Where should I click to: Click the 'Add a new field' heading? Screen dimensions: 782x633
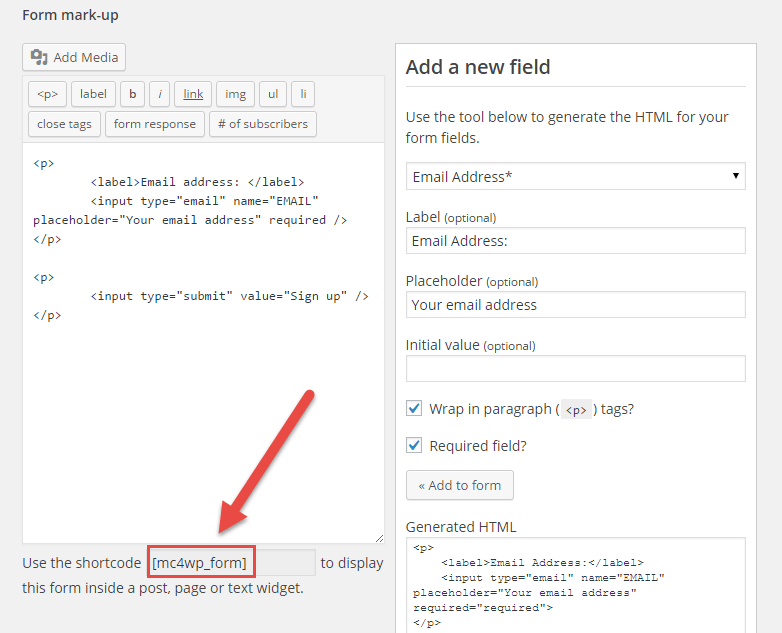[478, 67]
